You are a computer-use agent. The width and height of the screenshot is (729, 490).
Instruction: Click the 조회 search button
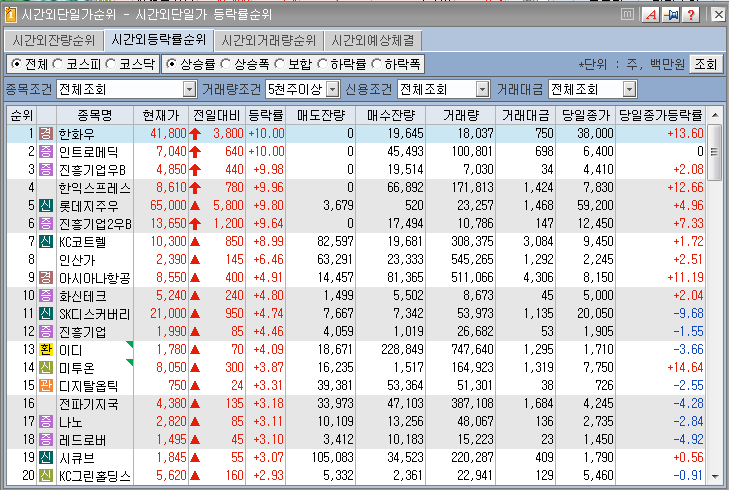click(705, 64)
